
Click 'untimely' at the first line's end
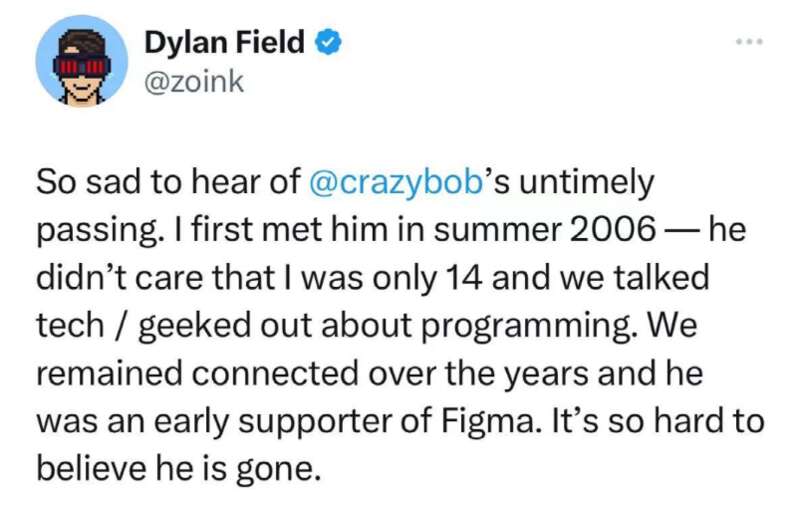[587, 183]
